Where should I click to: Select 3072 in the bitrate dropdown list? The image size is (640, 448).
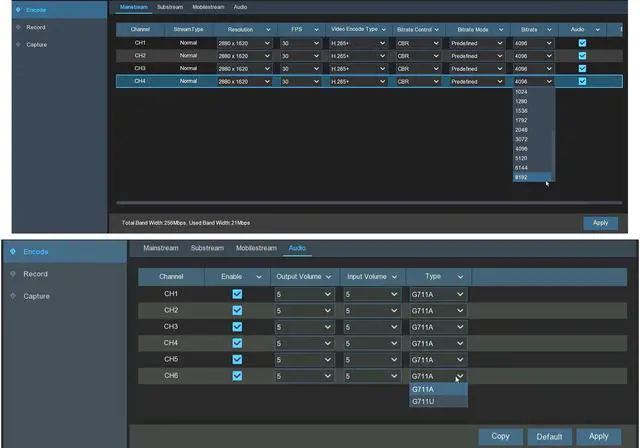(532, 139)
